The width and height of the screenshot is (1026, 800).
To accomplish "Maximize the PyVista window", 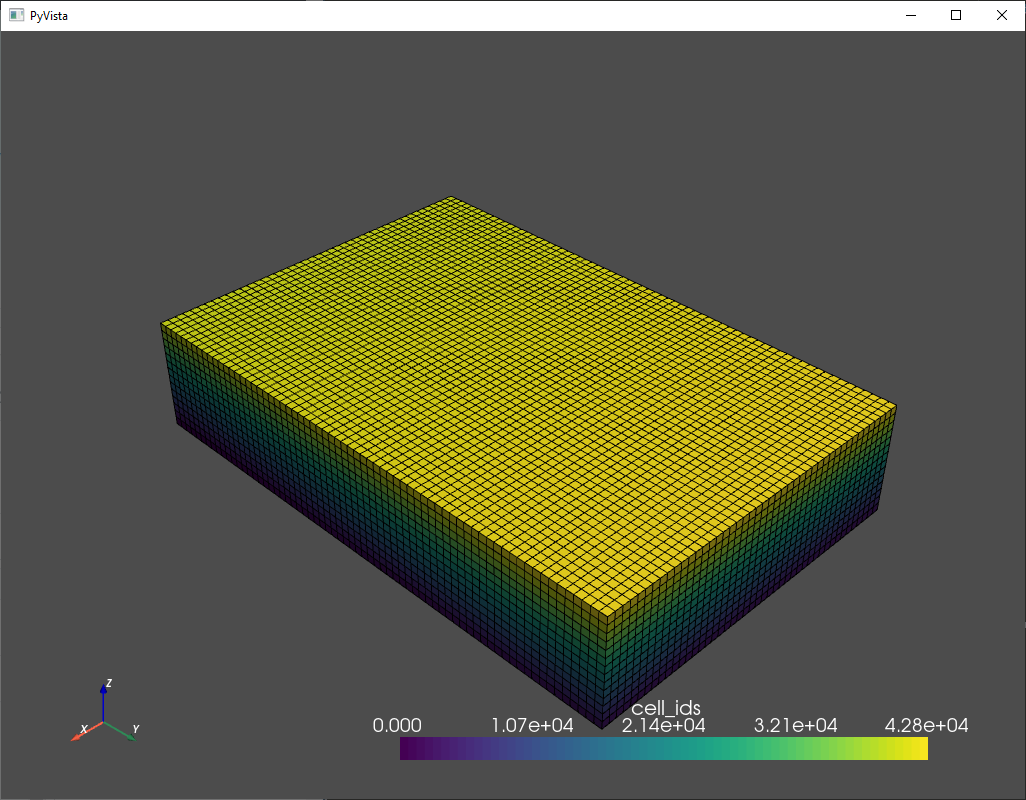I will [956, 15].
